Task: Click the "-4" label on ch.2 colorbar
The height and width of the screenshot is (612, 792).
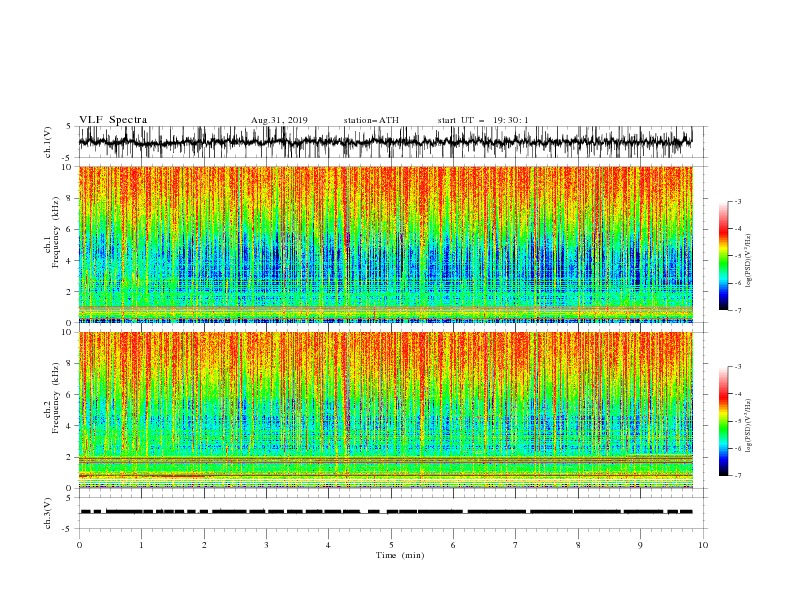Action: tap(737, 394)
